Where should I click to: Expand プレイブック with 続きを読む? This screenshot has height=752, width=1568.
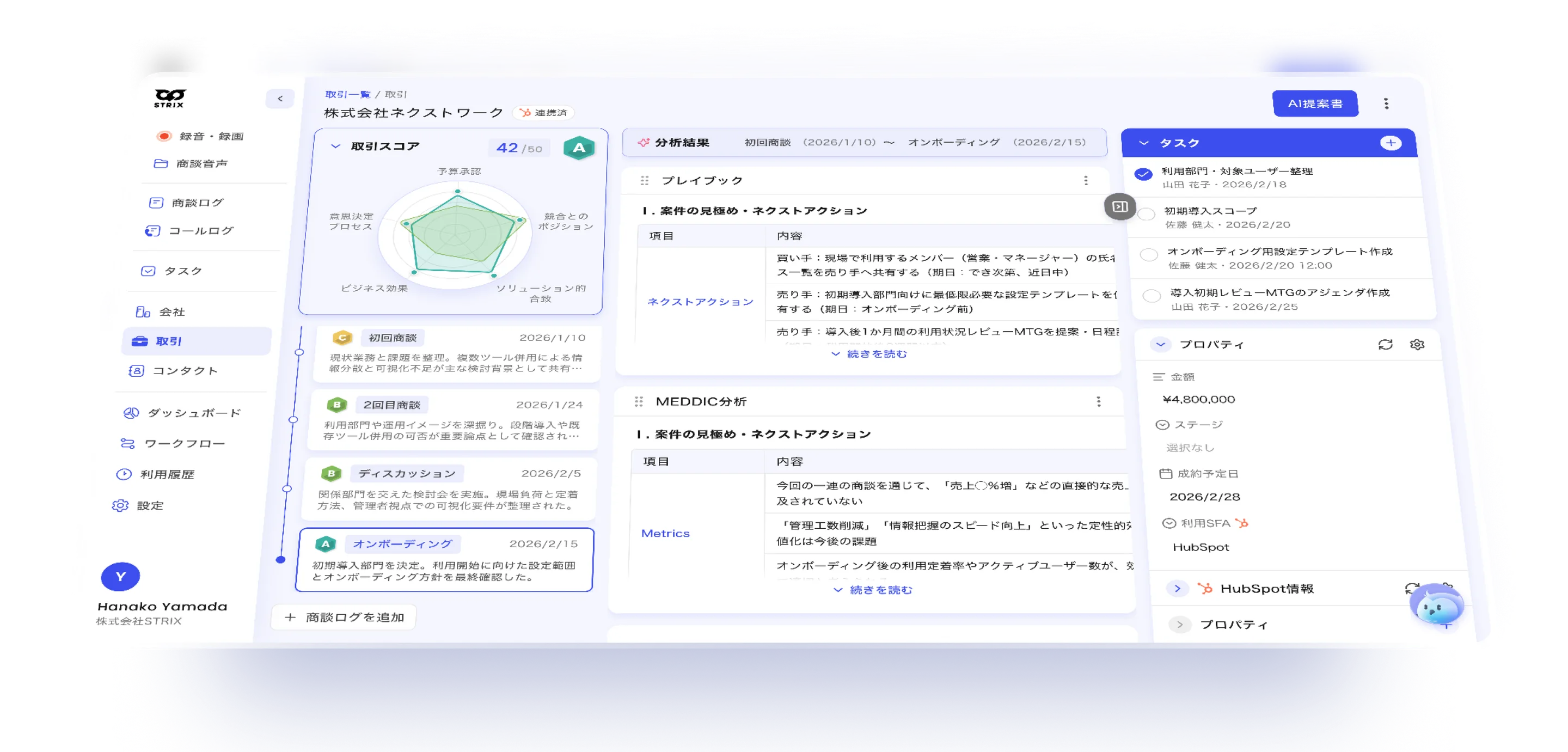pos(869,354)
